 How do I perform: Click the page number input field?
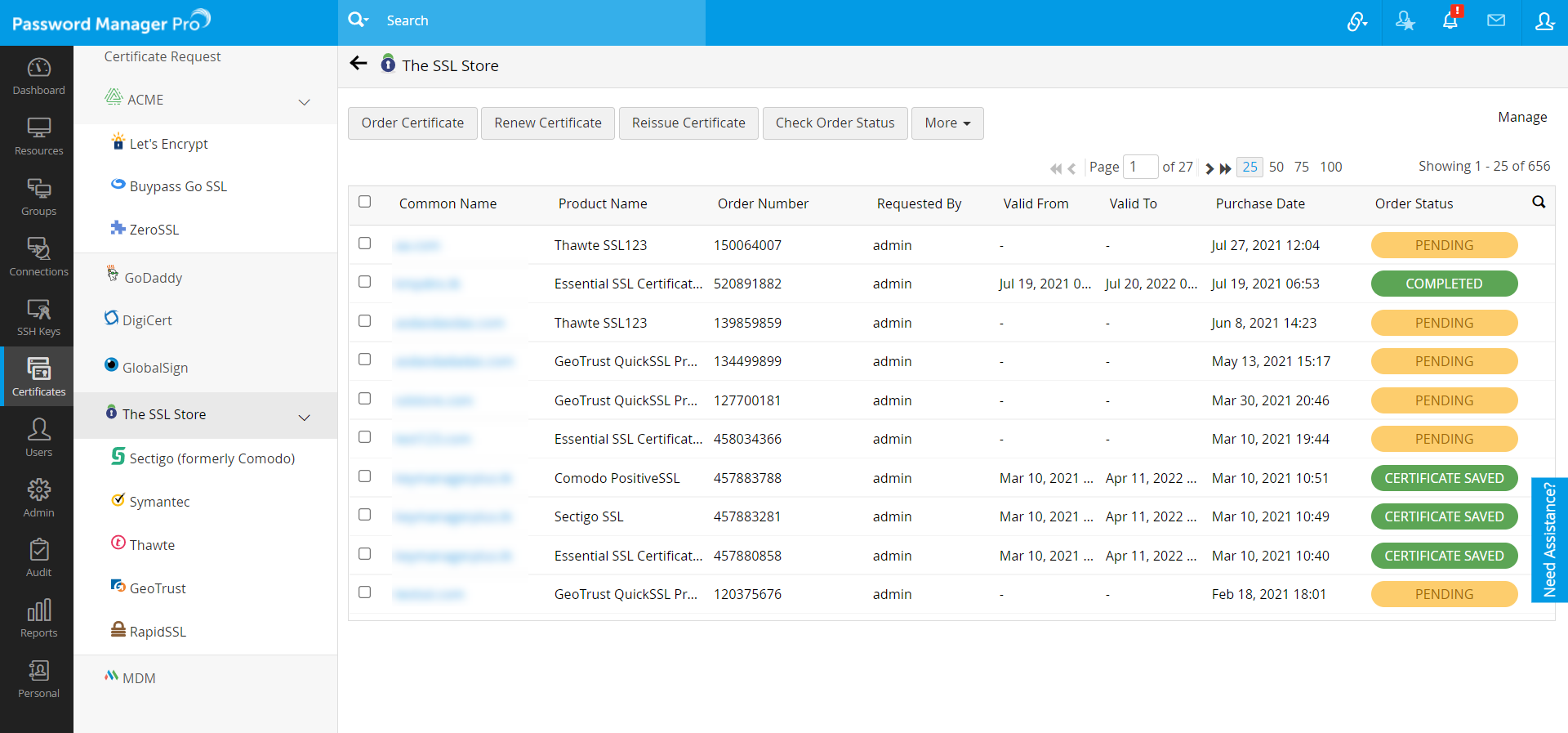[x=1140, y=167]
